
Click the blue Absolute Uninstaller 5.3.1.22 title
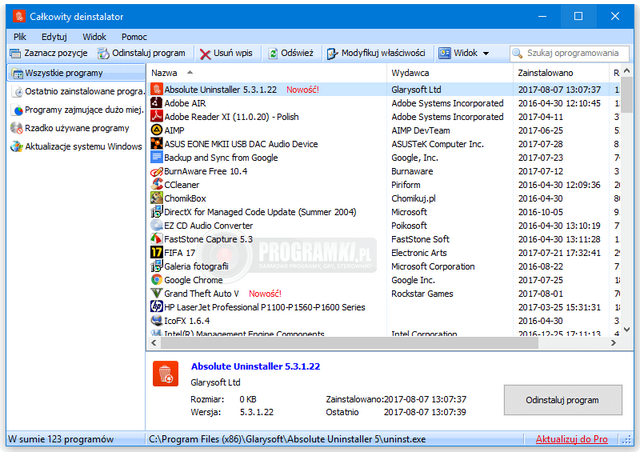coord(255,366)
